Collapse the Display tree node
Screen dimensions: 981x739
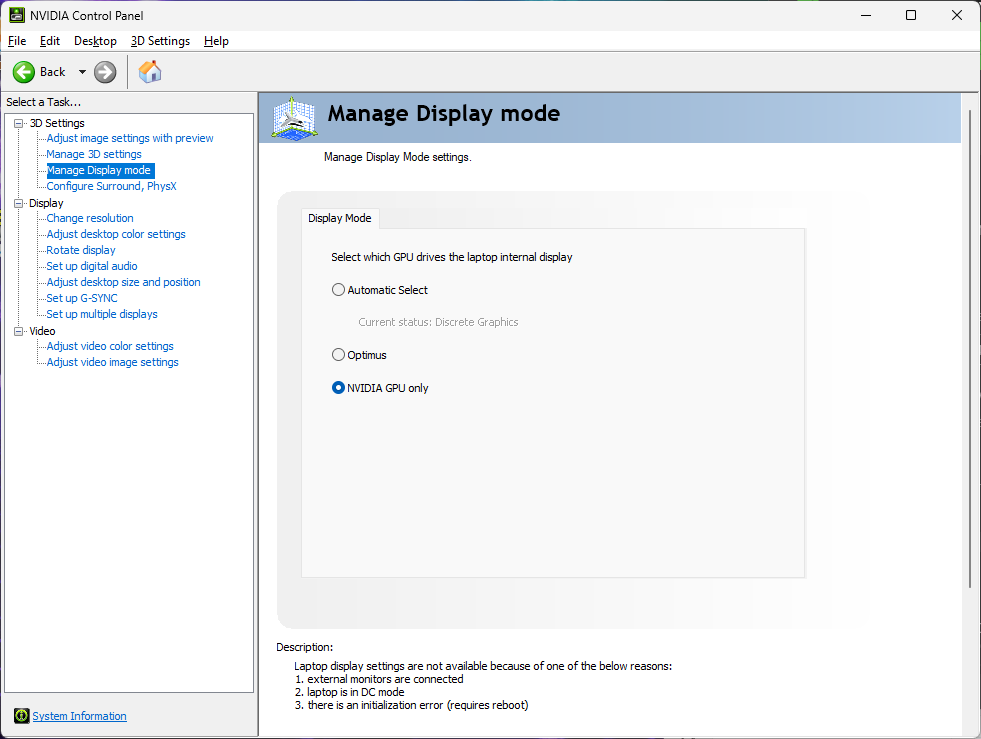pos(19,203)
